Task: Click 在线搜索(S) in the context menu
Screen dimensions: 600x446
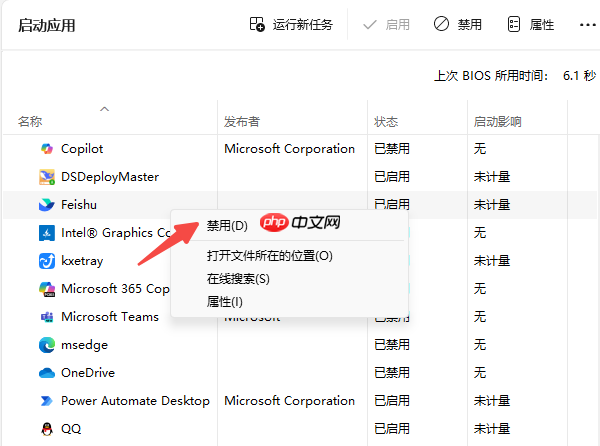Action: point(238,279)
